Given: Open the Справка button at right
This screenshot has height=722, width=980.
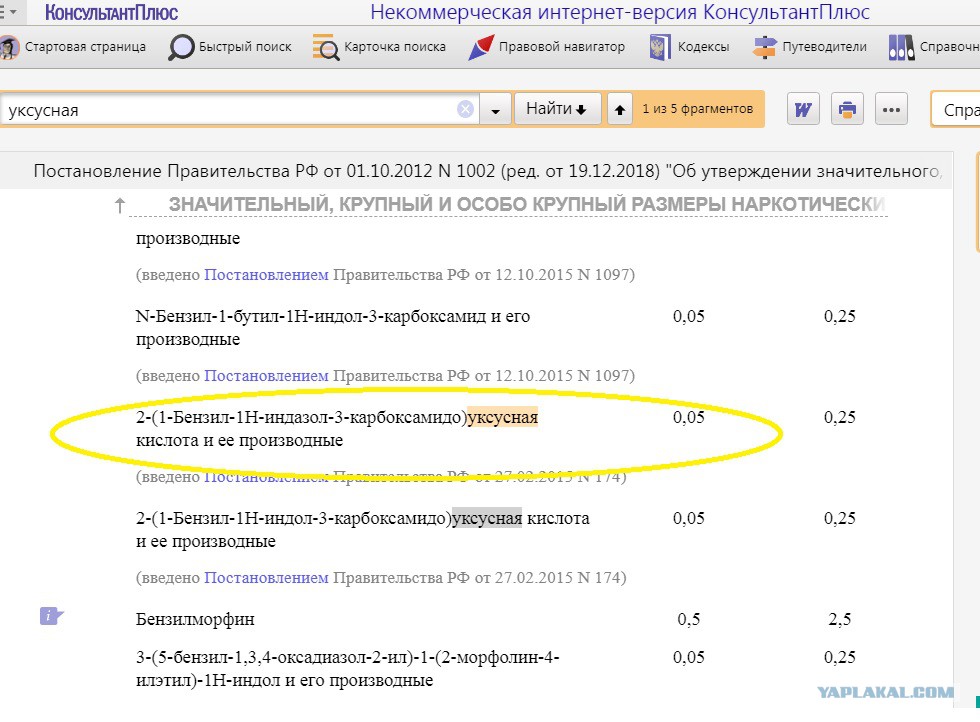Looking at the screenshot, I should [955, 109].
